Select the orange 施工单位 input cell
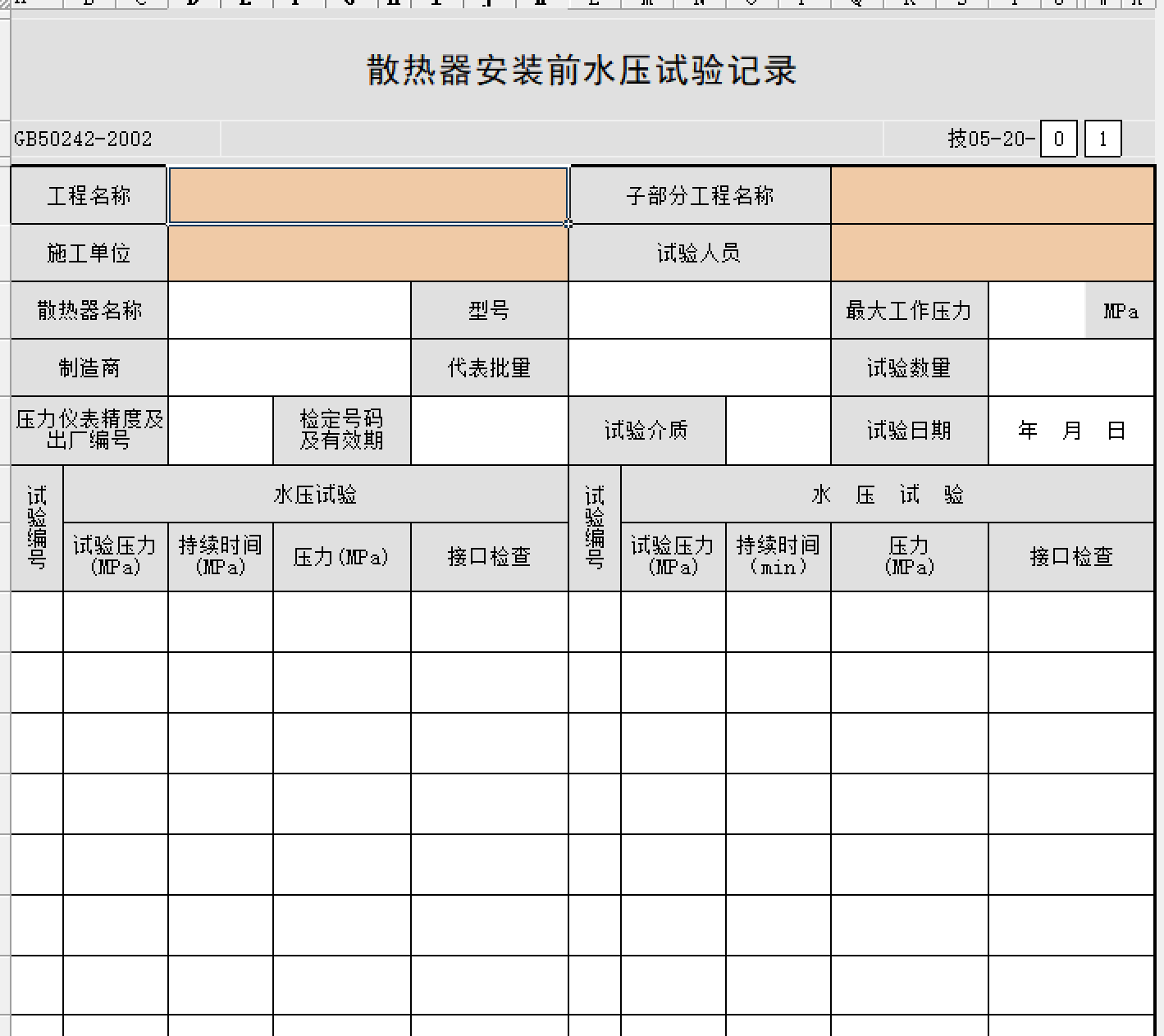The image size is (1164, 1036). point(367,253)
